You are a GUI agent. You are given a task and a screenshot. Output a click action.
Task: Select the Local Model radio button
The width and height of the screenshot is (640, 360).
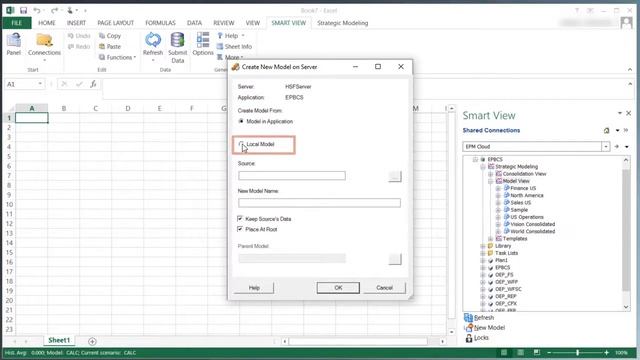tap(241, 144)
